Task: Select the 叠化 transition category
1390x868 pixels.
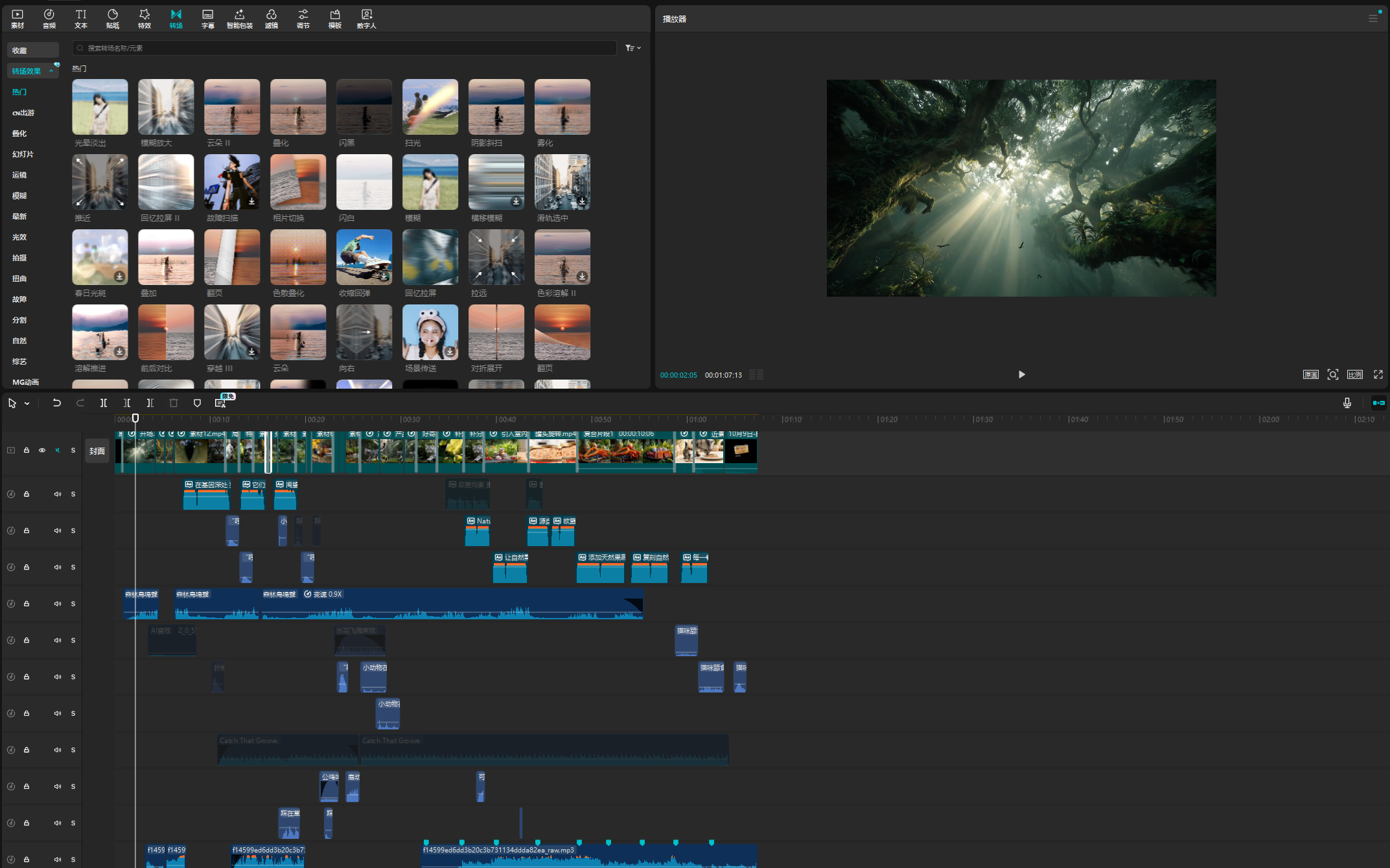Action: coord(19,133)
